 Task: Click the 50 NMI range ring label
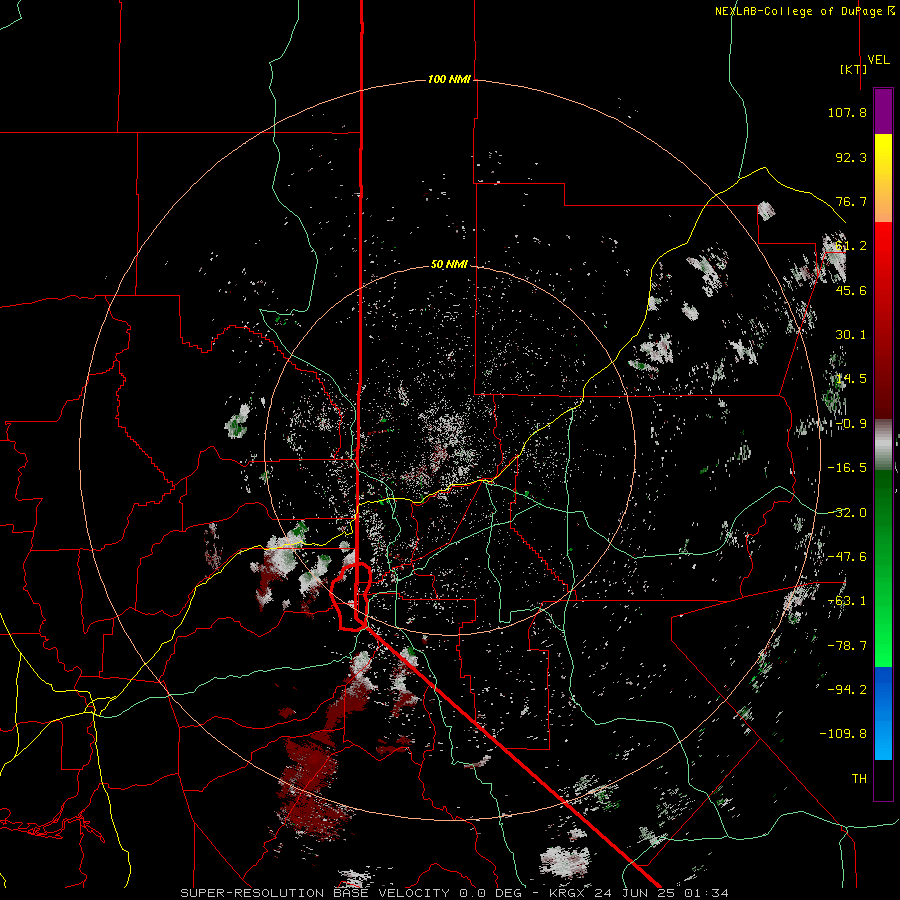click(449, 265)
